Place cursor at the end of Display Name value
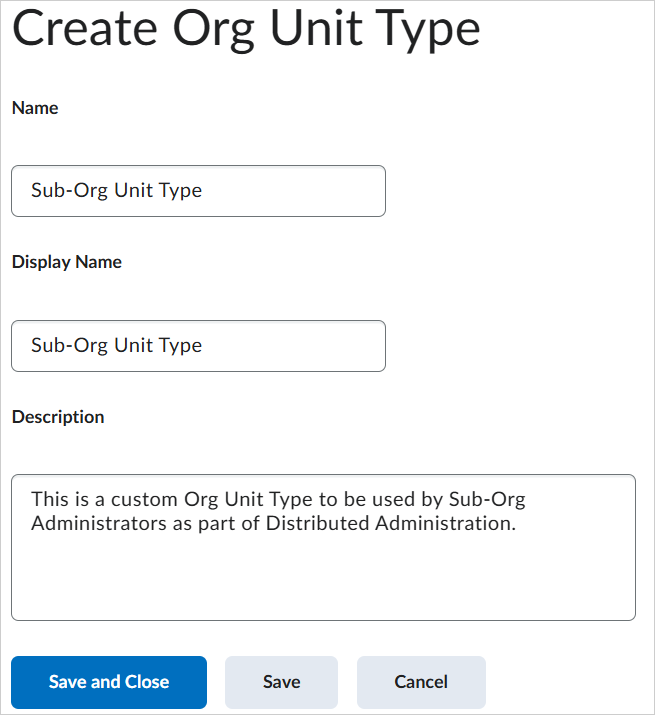Viewport: 655px width, 715px height. pyautogui.click(x=203, y=346)
